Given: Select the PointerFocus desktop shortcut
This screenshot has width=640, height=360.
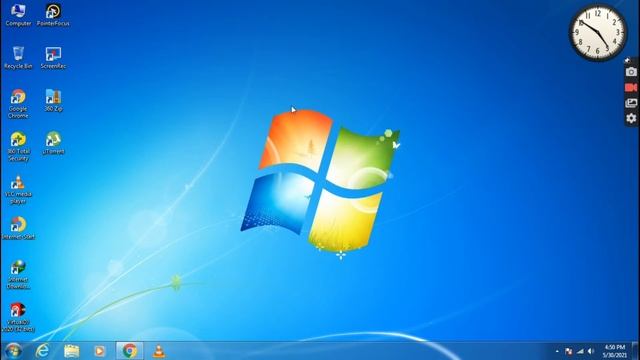Looking at the screenshot, I should pos(53,15).
